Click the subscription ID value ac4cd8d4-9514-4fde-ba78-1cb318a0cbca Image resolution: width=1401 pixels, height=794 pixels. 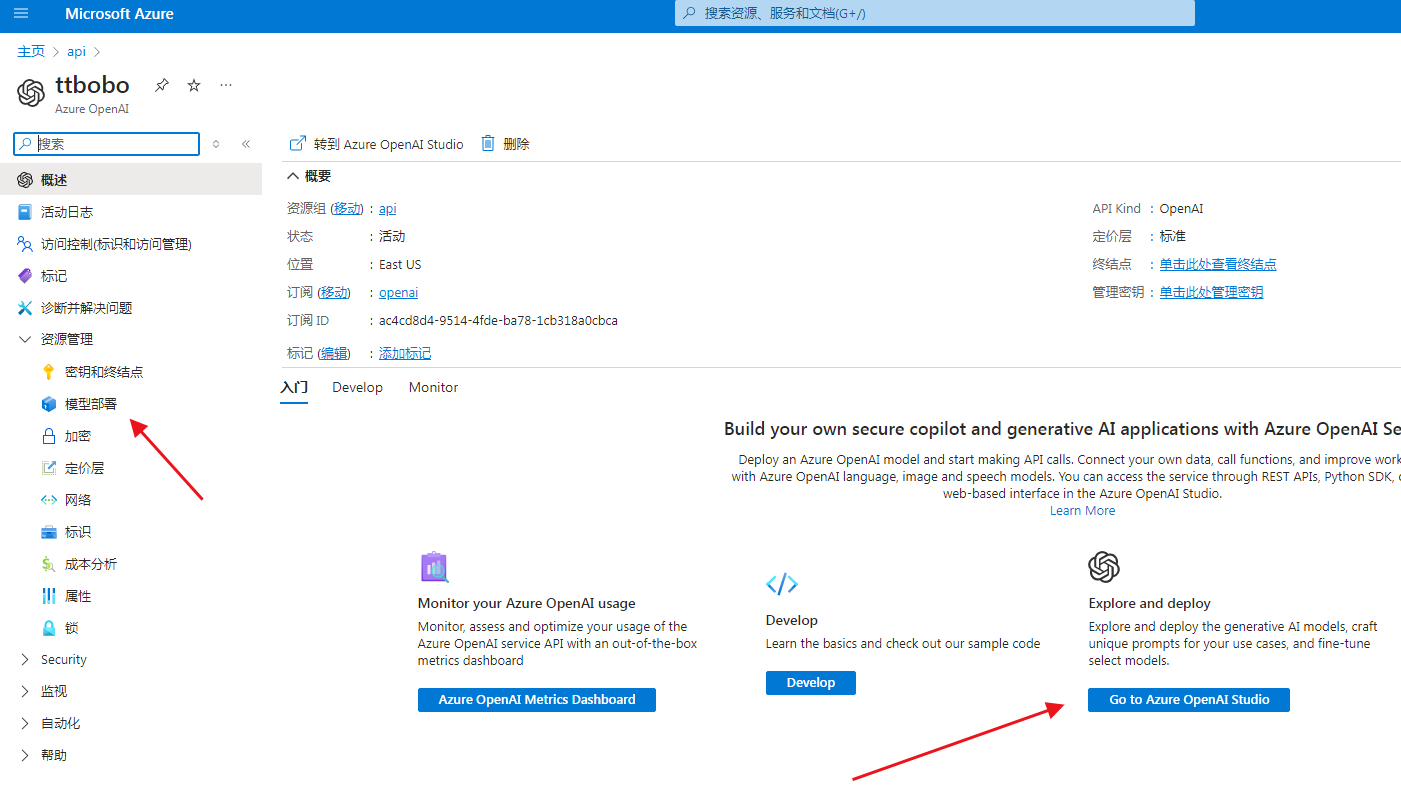click(x=498, y=321)
